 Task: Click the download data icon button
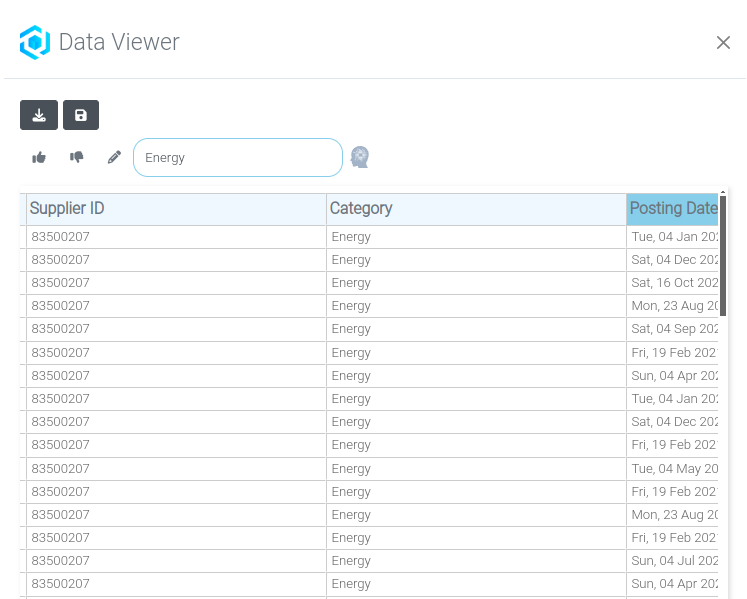coord(39,115)
